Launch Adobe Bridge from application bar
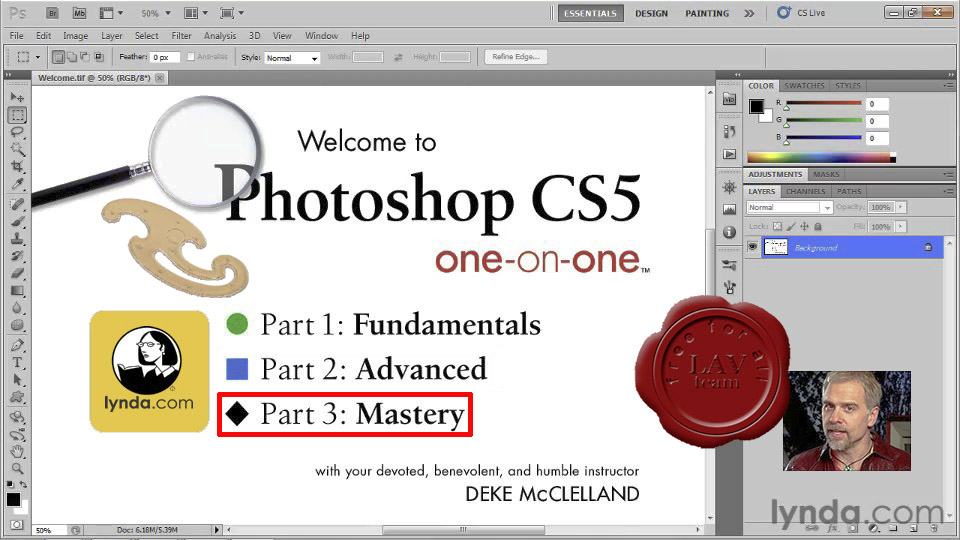 53,13
